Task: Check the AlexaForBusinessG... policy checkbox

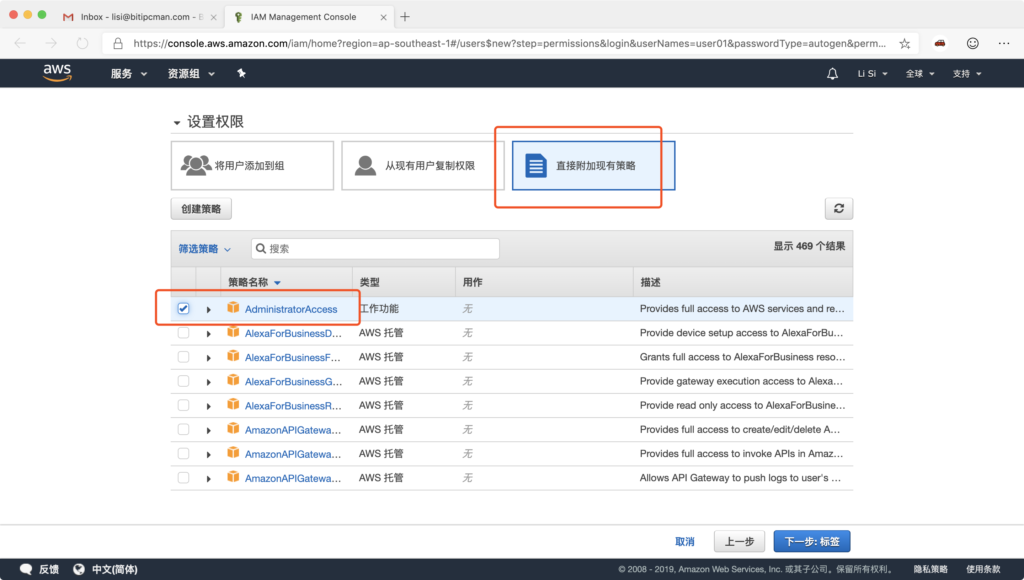Action: tap(184, 381)
